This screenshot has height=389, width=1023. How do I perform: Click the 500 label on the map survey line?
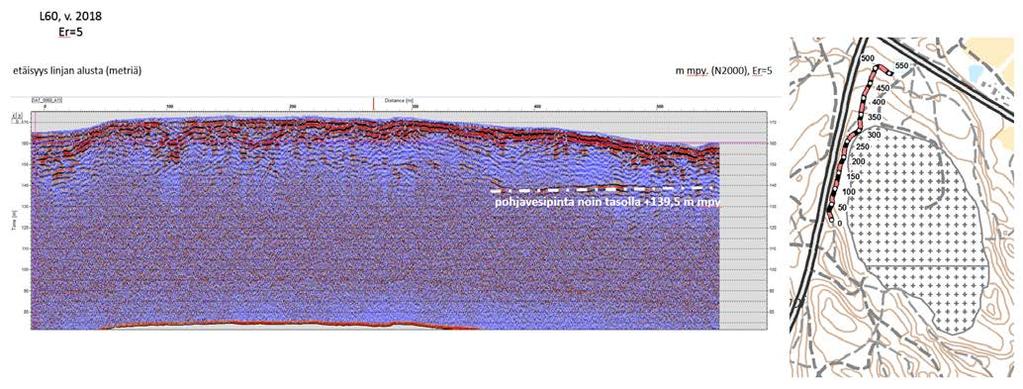coord(868,59)
